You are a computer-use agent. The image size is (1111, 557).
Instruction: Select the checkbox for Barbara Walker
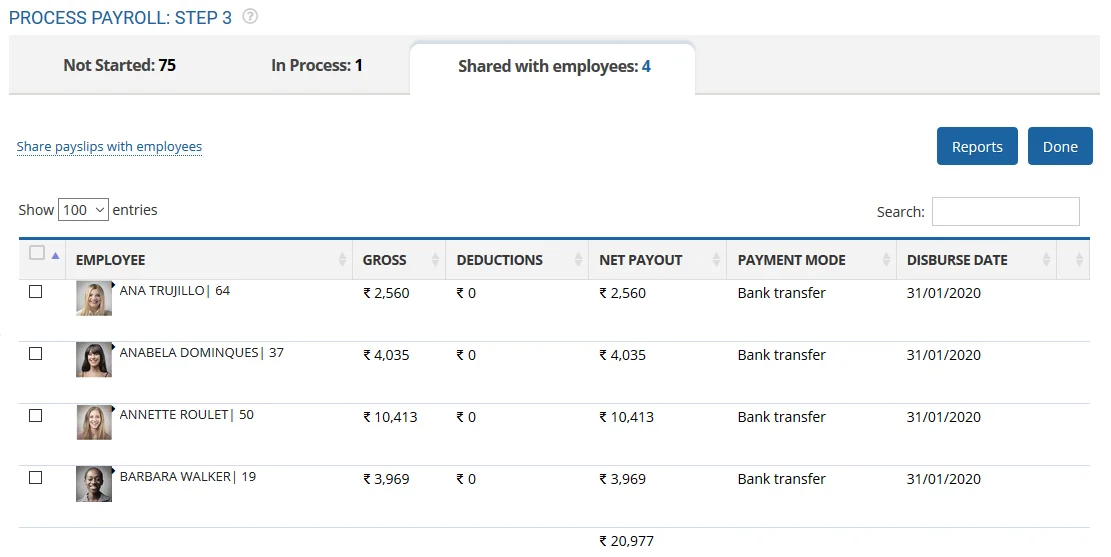pos(35,478)
